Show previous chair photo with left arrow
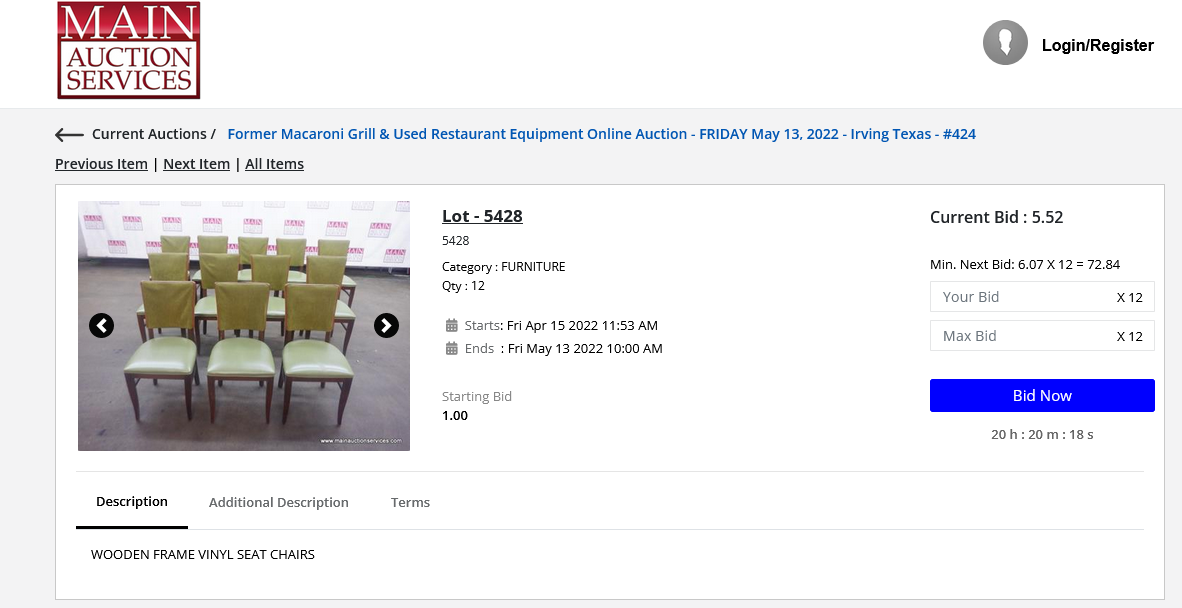Image resolution: width=1182 pixels, height=608 pixels. click(102, 325)
